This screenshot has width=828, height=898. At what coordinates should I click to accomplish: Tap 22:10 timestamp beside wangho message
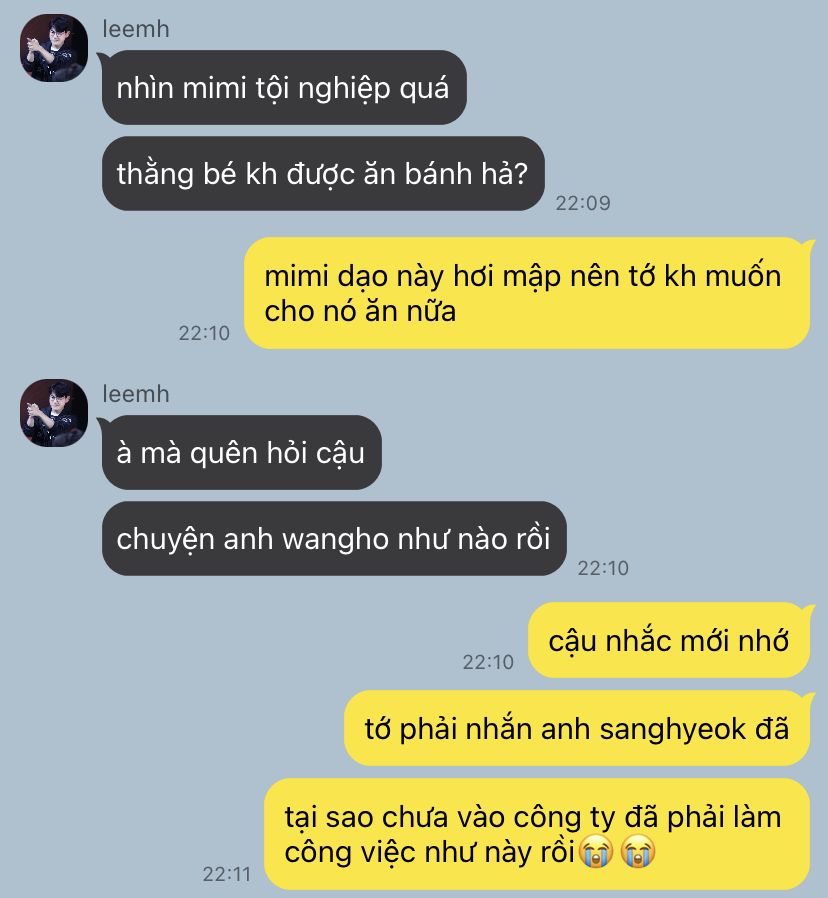point(603,568)
